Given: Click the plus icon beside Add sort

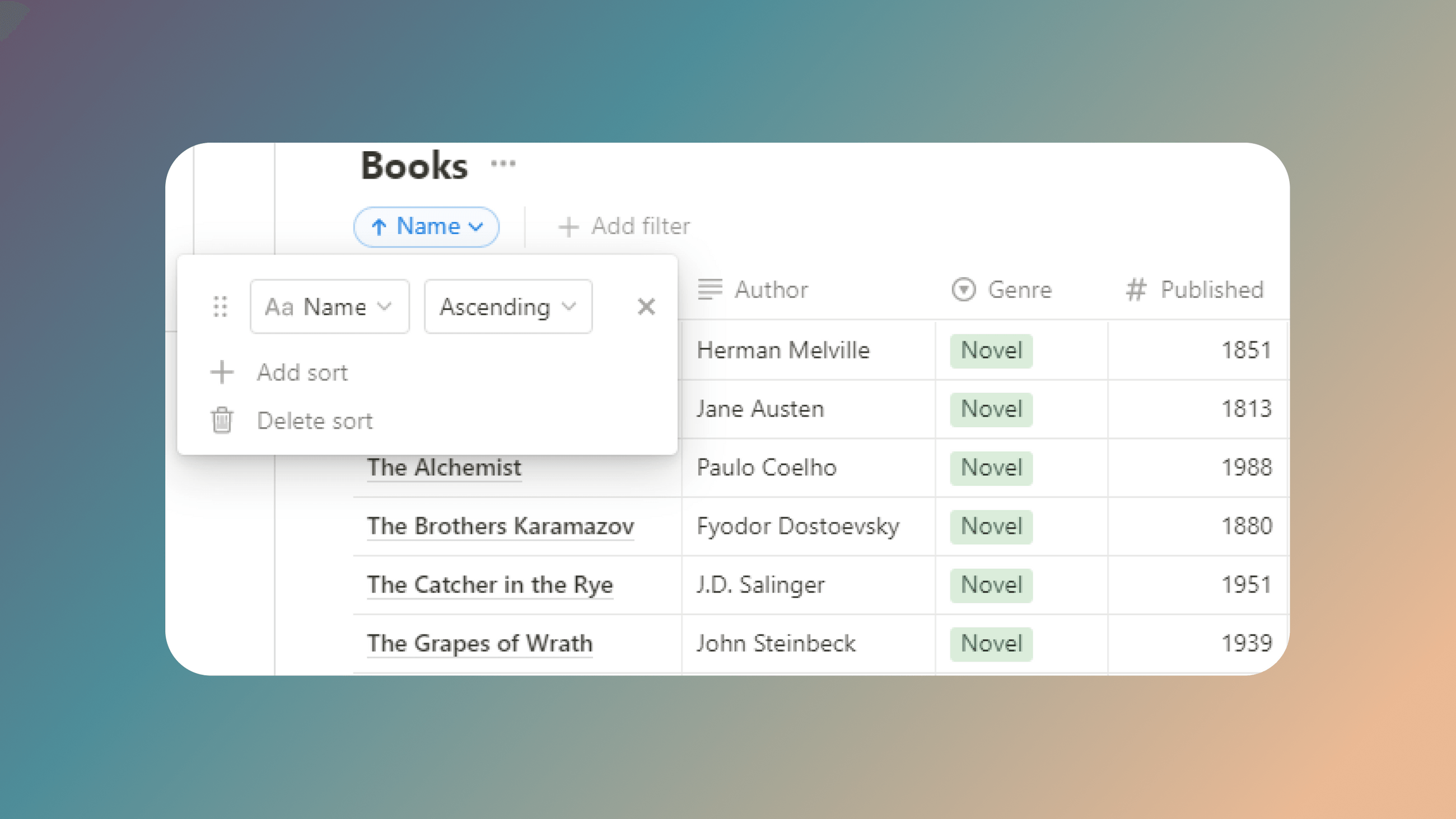Looking at the screenshot, I should pyautogui.click(x=222, y=372).
